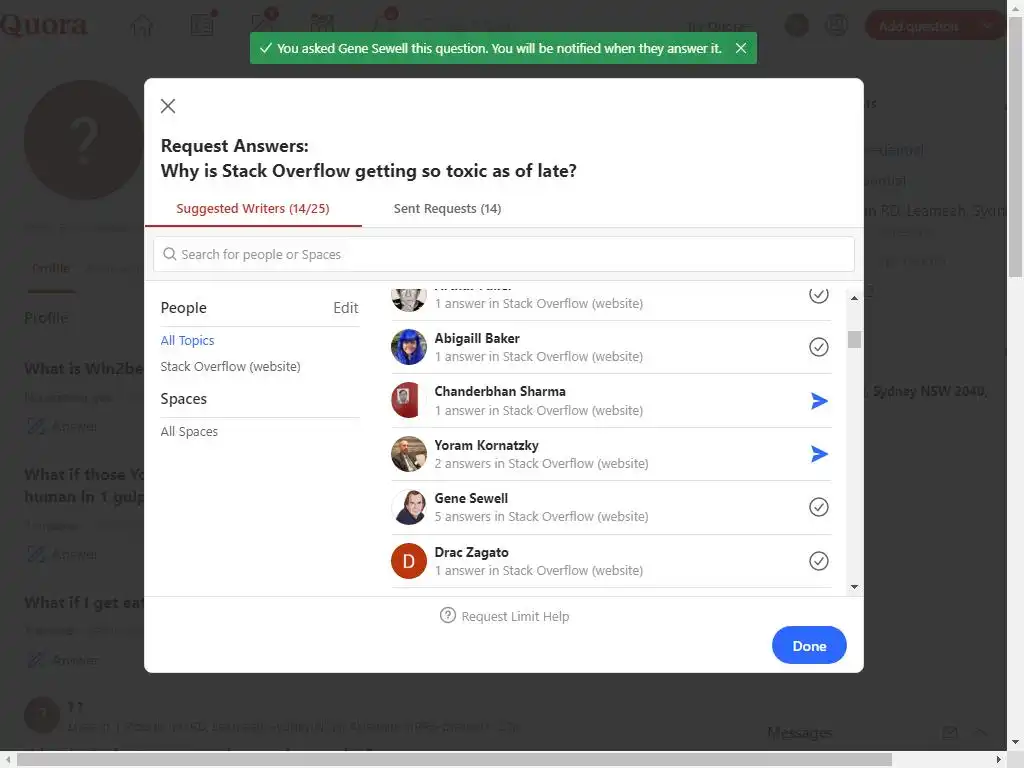Dismiss the green notification banner
Screen dimensions: 1024x768
(741, 48)
